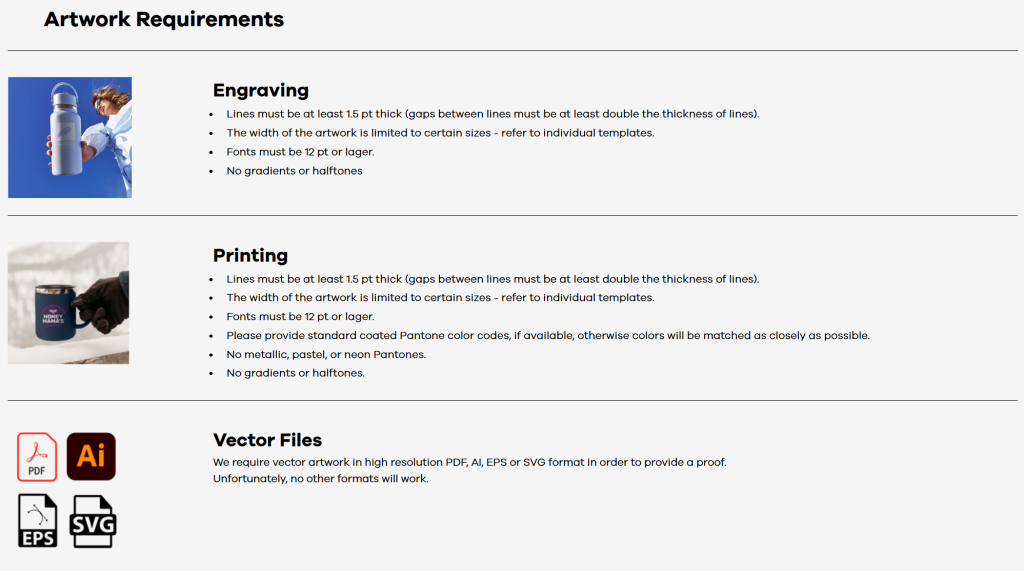This screenshot has width=1024, height=571.
Task: Open the engraved water bottle photo
Action: (70, 137)
